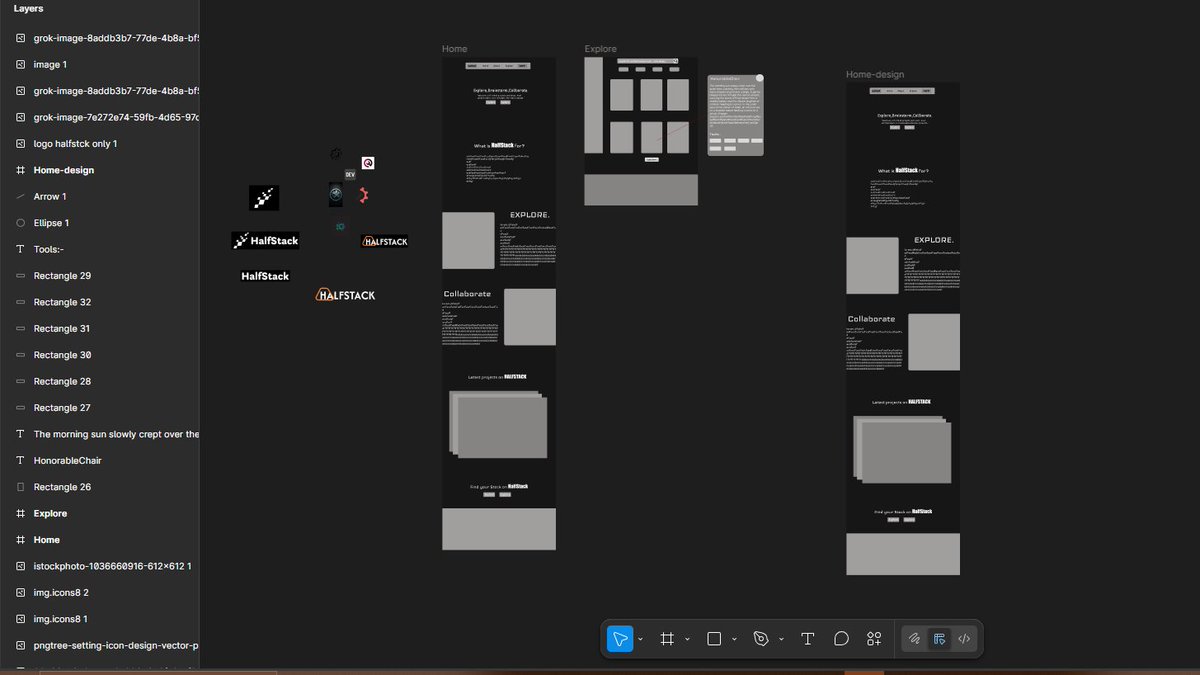Image resolution: width=1200 pixels, height=675 pixels.
Task: Click the image icon of logo halfstck layer
Action: [x=20, y=144]
